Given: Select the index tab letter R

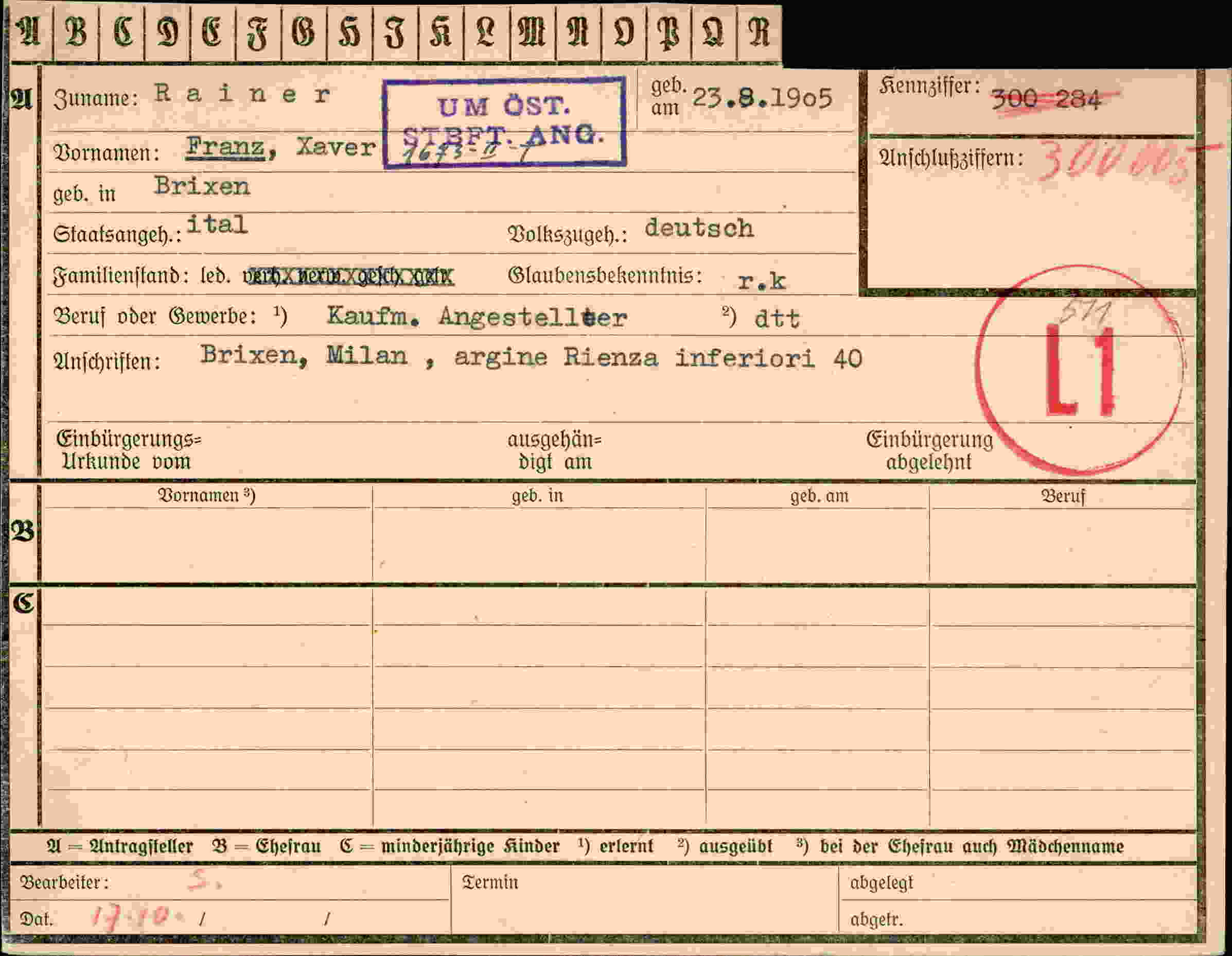Looking at the screenshot, I should pos(759,31).
